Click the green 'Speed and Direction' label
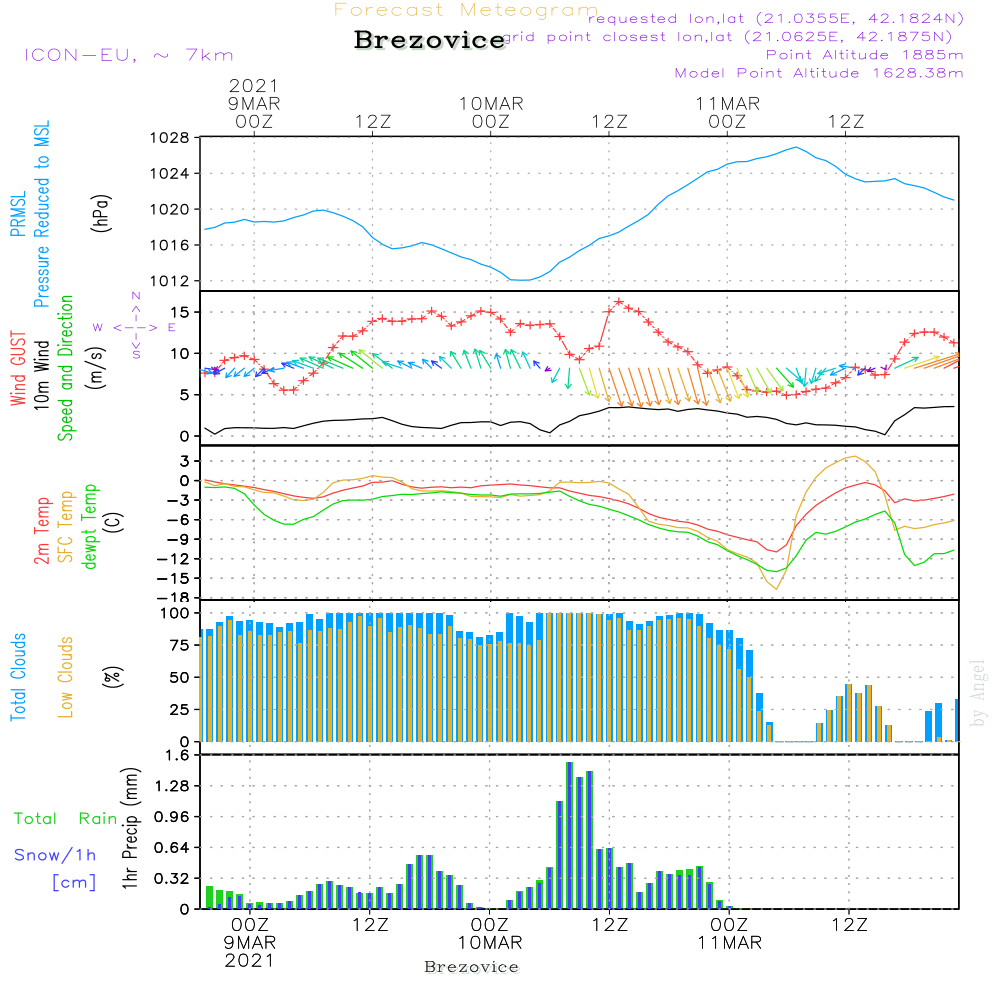Screen dimensions: 1000x1000 pyautogui.click(x=66, y=368)
